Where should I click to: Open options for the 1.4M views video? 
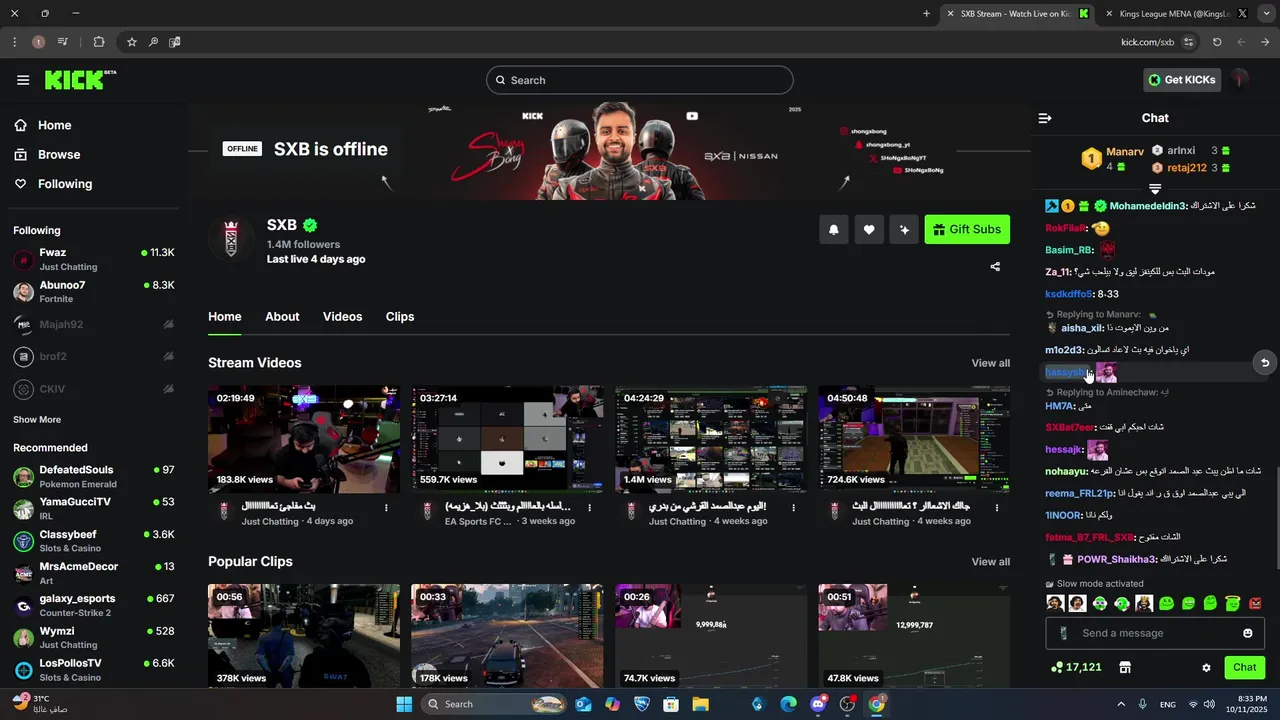[x=793, y=508]
